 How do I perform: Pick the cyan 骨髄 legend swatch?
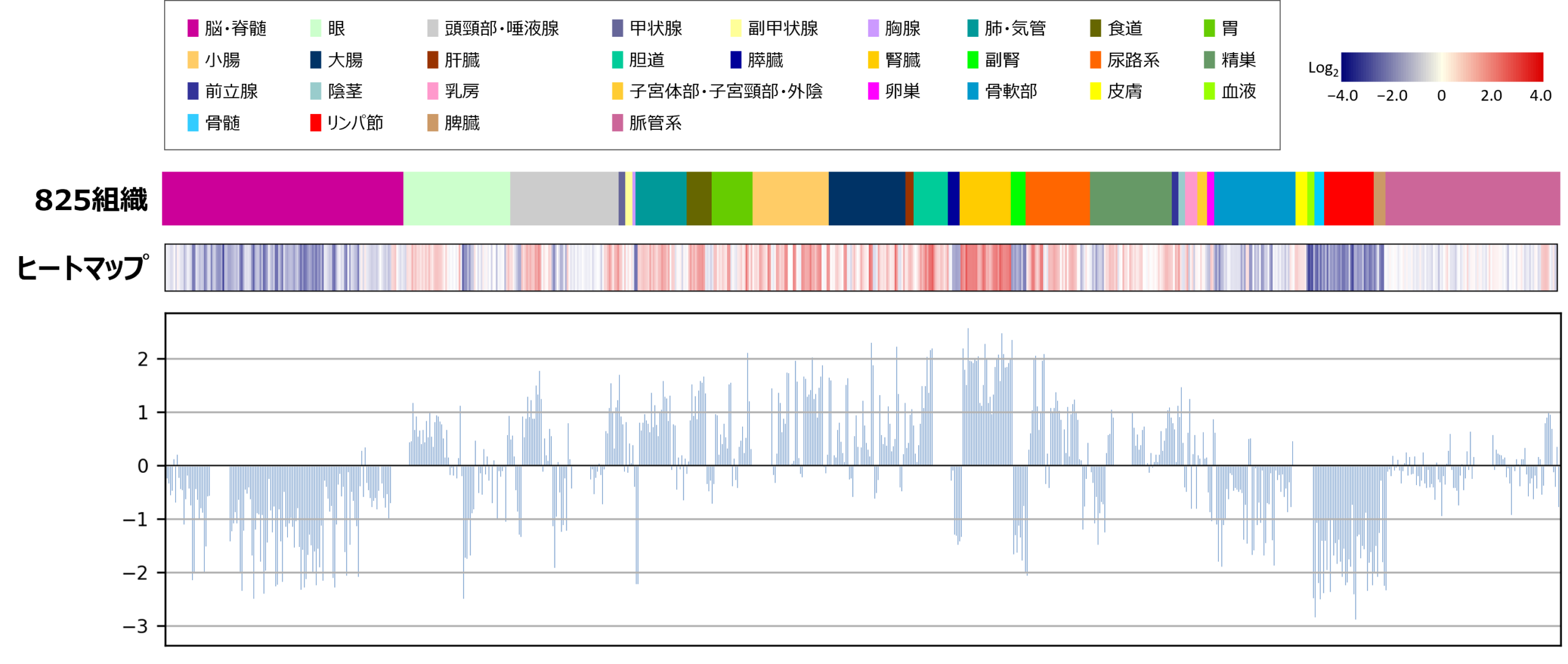tap(192, 123)
